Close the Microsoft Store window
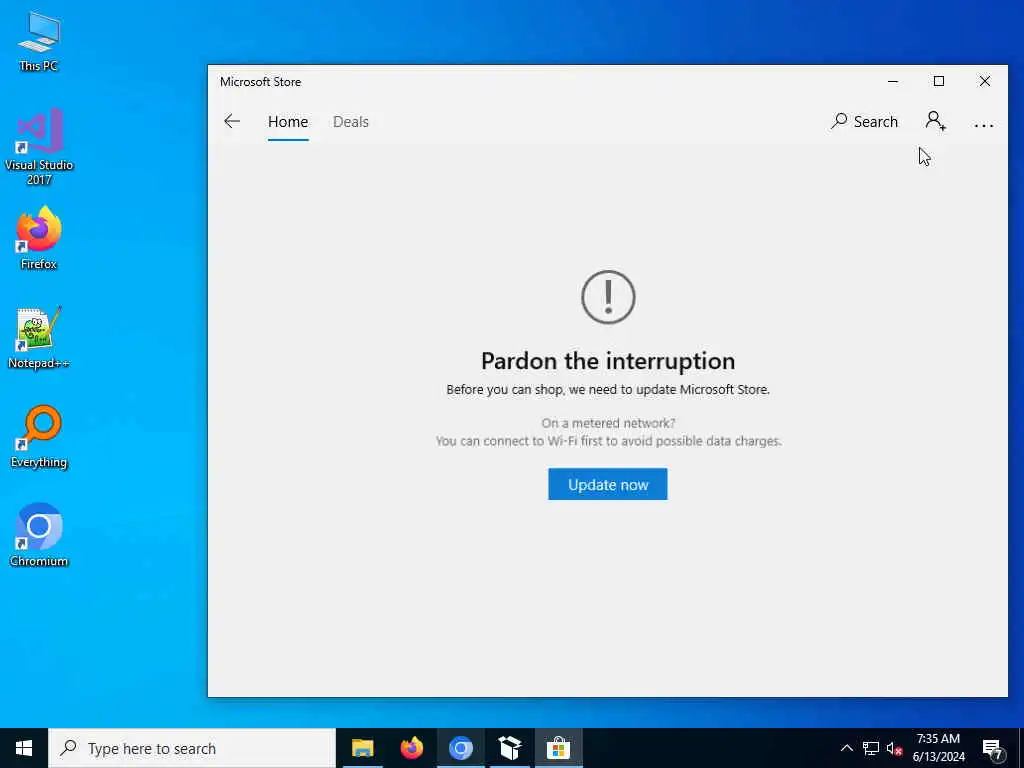 [985, 81]
